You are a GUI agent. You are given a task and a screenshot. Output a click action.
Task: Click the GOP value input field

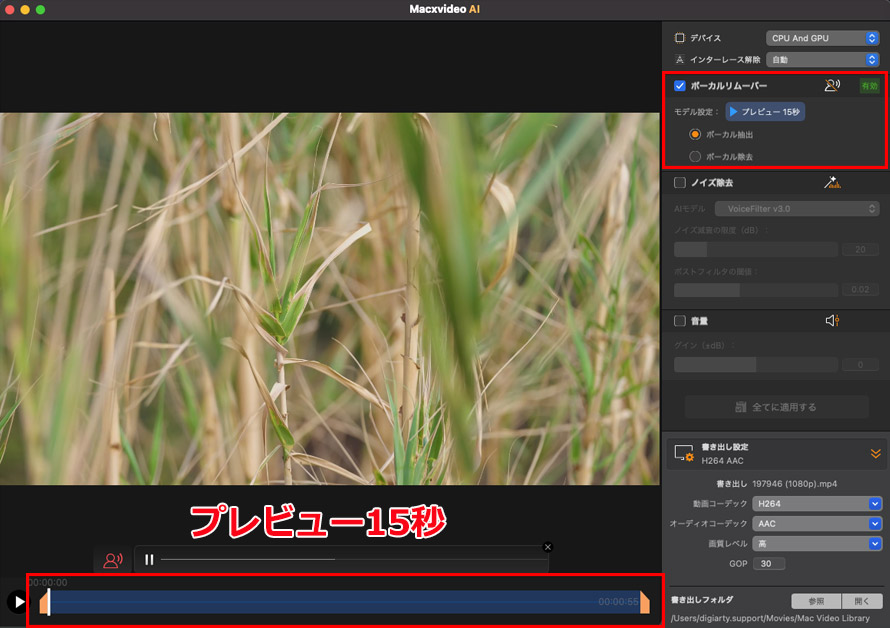pos(769,563)
